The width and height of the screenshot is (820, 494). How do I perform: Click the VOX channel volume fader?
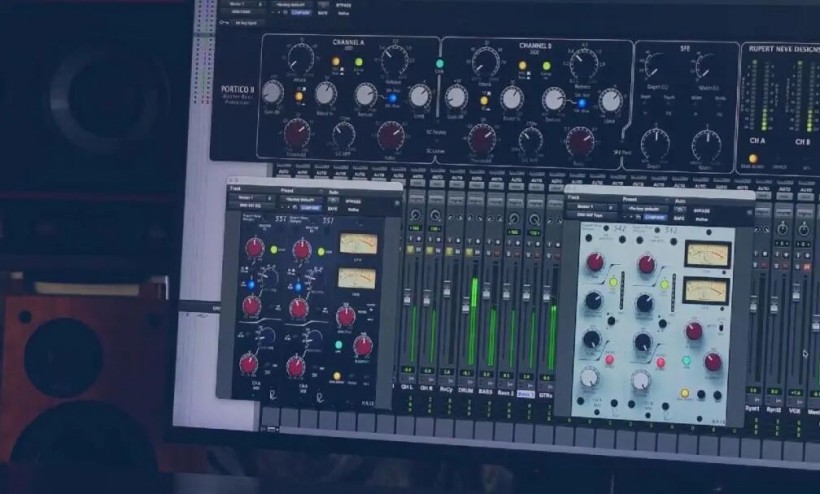[x=796, y=294]
